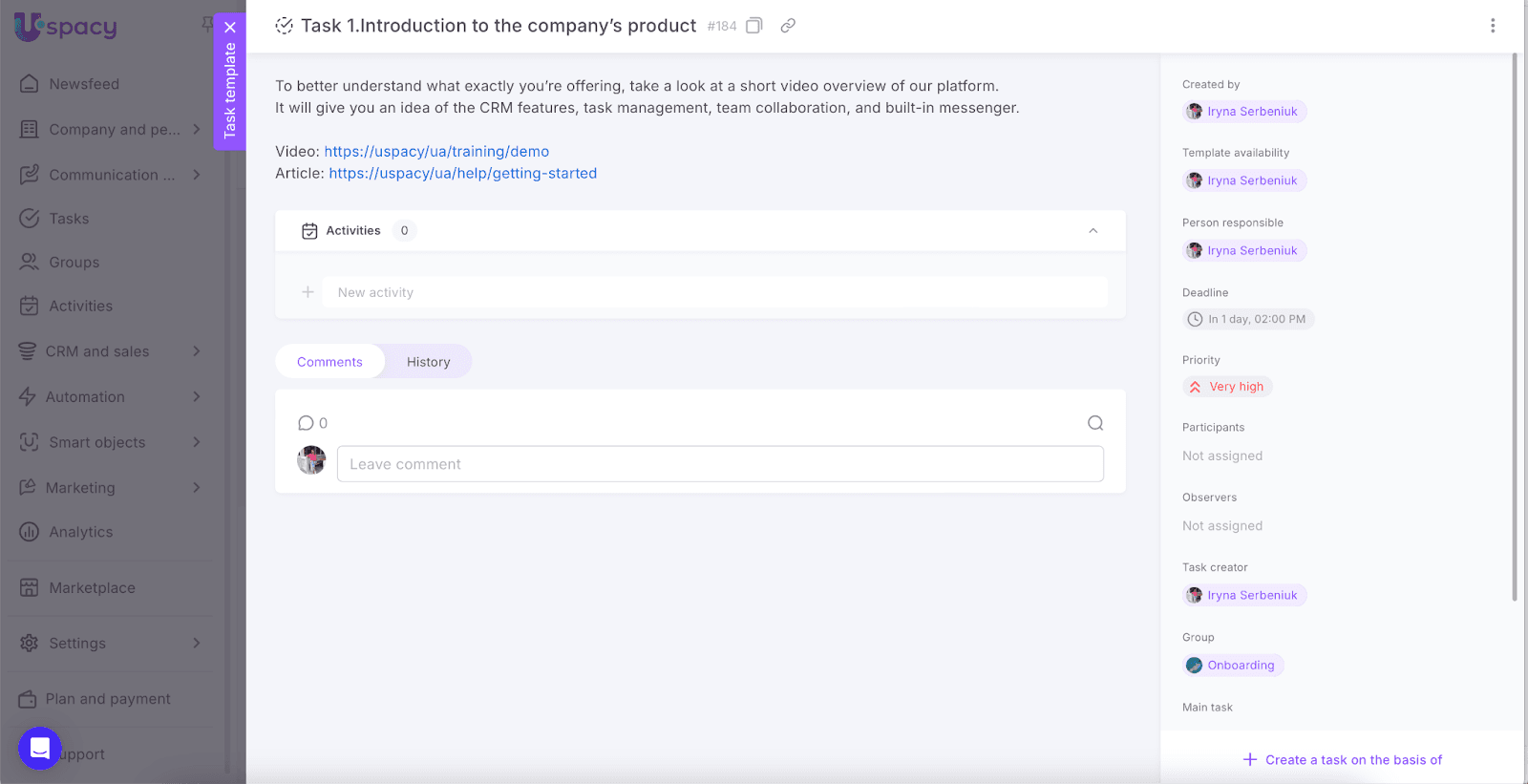Open the support chat bubble icon
Screen dimensions: 1528x784
(40, 748)
